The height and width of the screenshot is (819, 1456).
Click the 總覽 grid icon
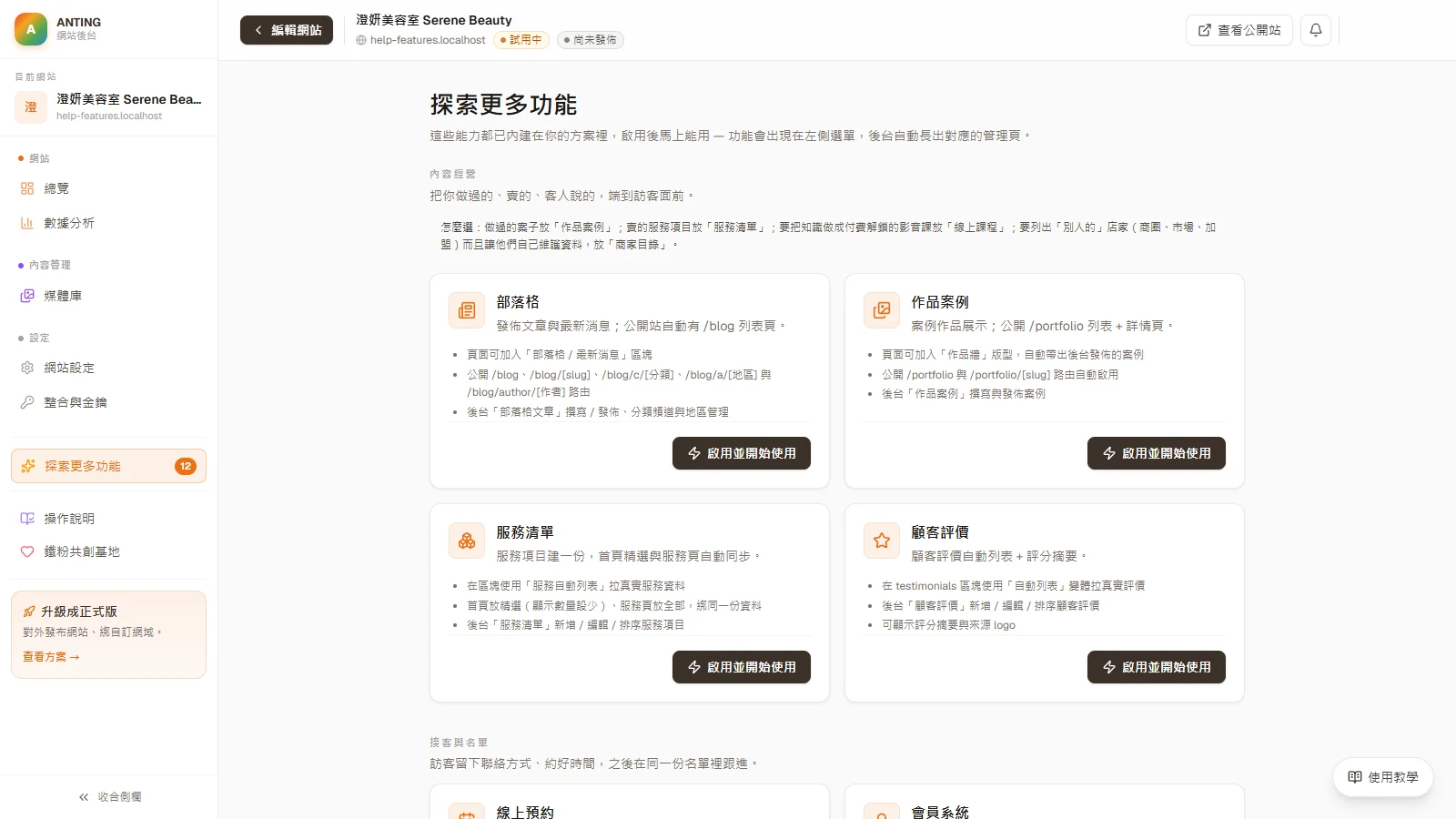point(27,188)
